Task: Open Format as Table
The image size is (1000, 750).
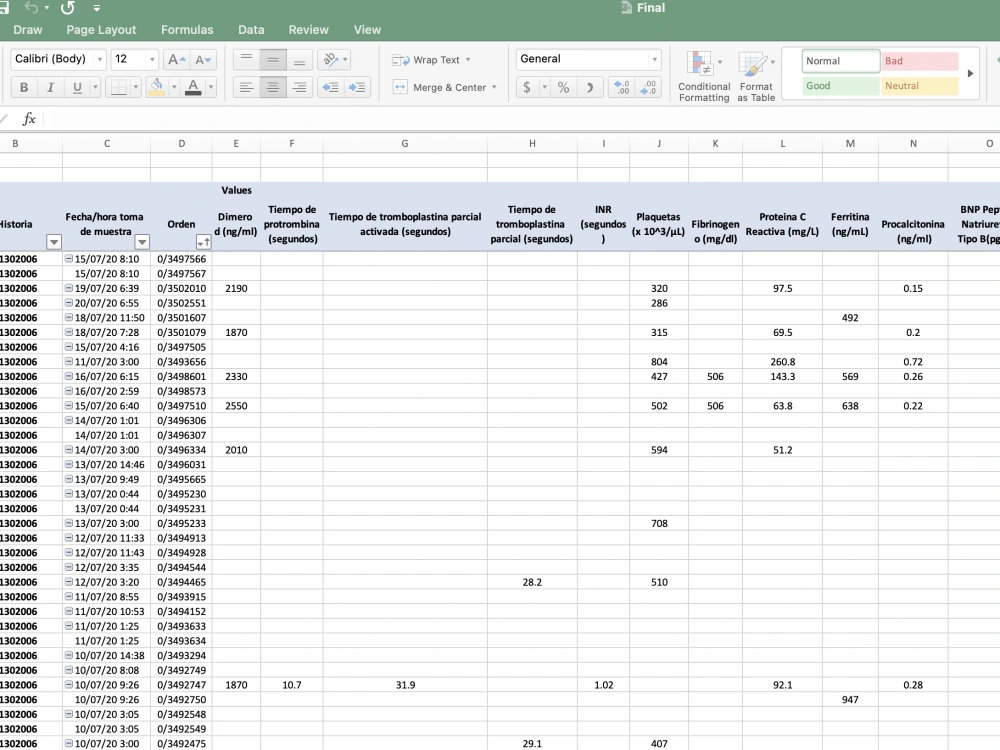Action: [756, 77]
